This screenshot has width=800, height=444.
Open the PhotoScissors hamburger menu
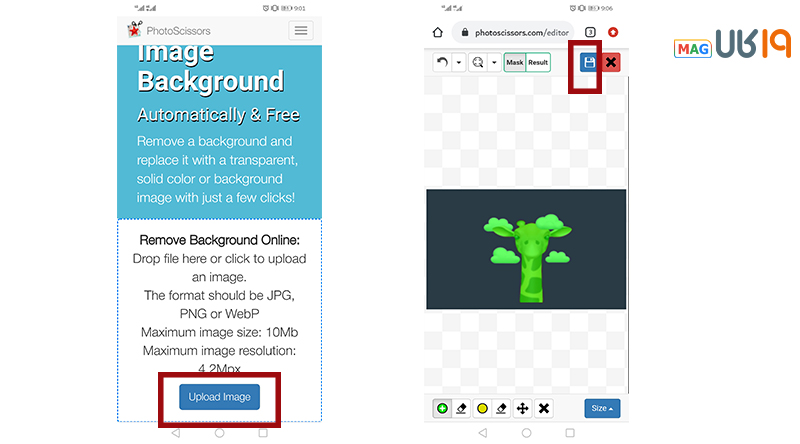tap(300, 31)
